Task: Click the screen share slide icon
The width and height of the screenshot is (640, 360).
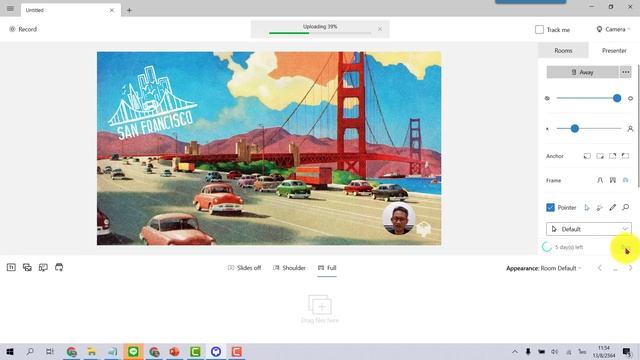Action: [27, 267]
